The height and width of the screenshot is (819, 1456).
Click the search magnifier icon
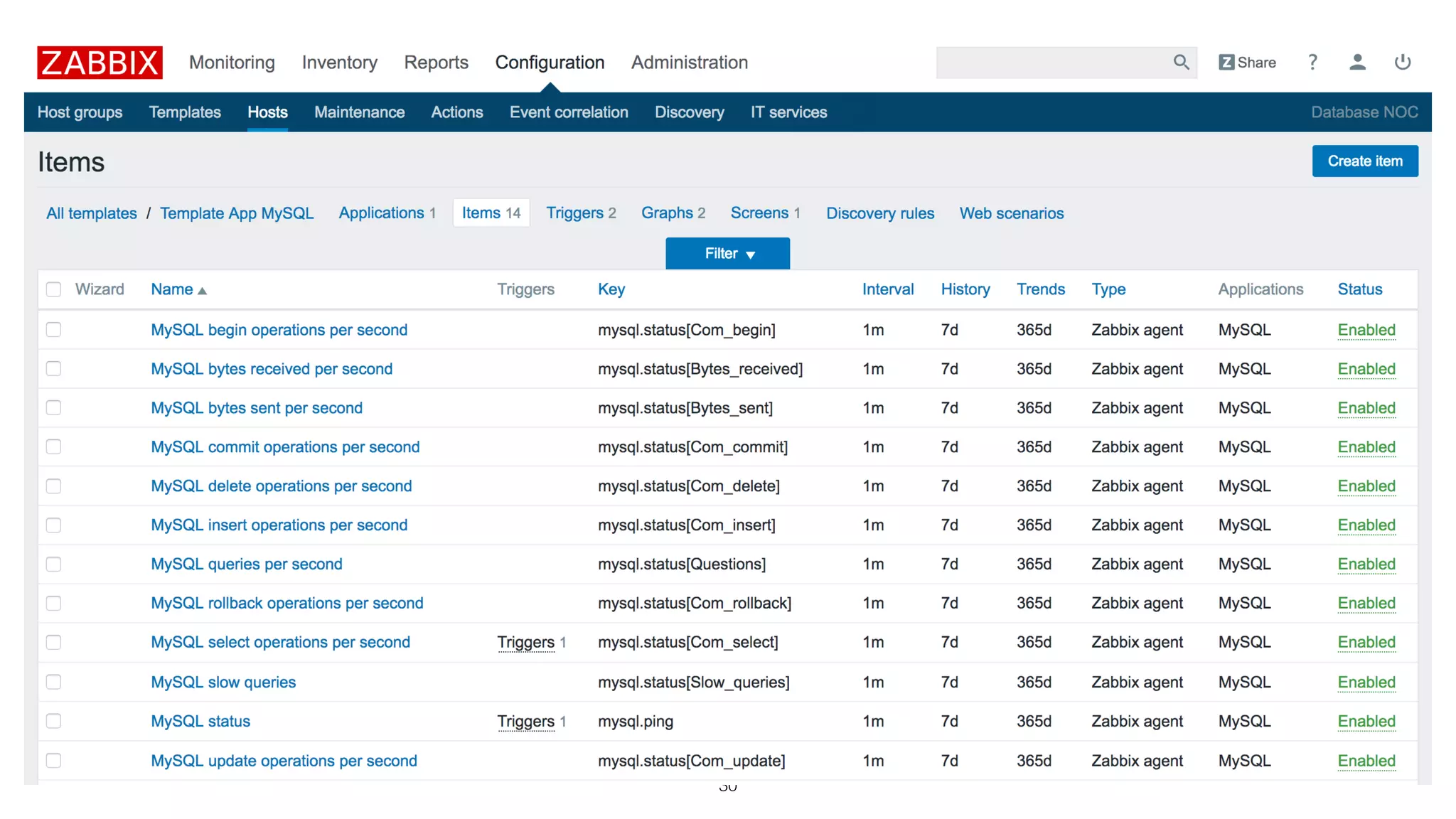point(1181,63)
